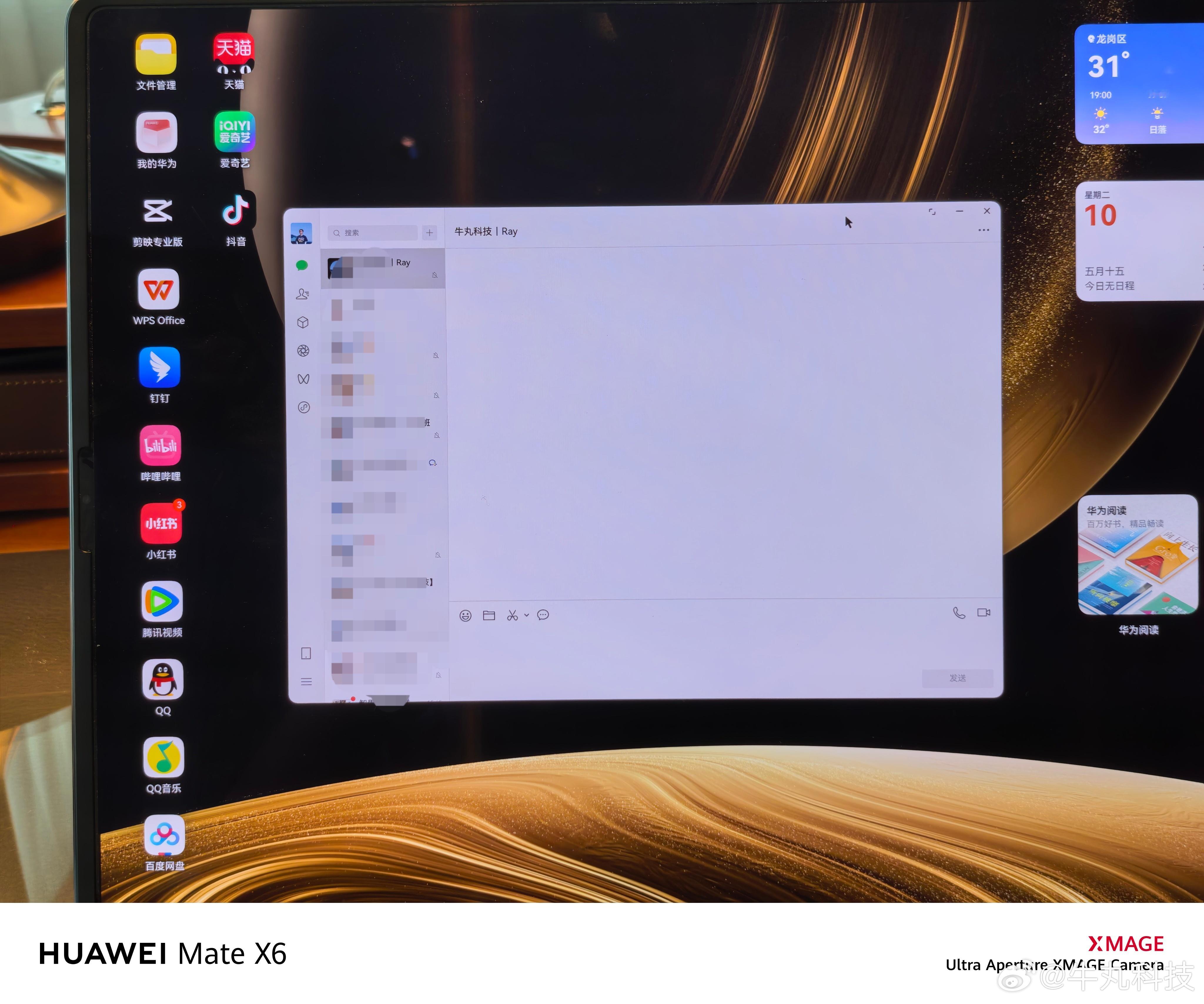Click the WeChat search box

(x=372, y=233)
